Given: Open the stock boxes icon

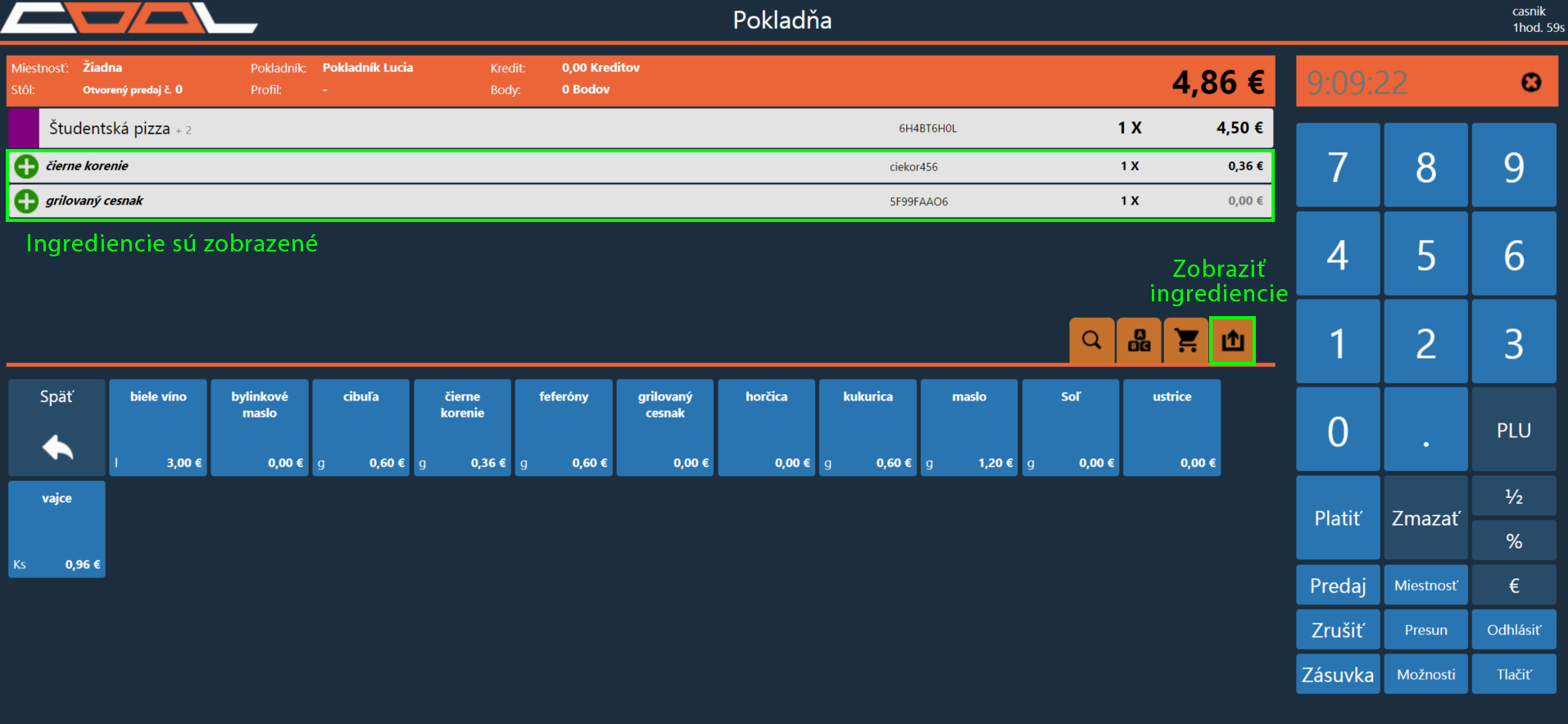Looking at the screenshot, I should pyautogui.click(x=1139, y=340).
